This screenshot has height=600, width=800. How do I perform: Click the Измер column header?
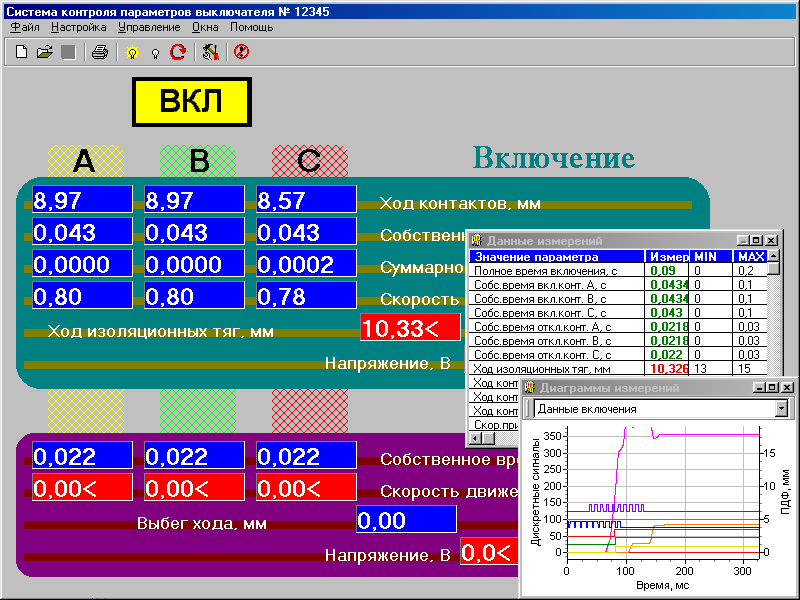(x=667, y=256)
